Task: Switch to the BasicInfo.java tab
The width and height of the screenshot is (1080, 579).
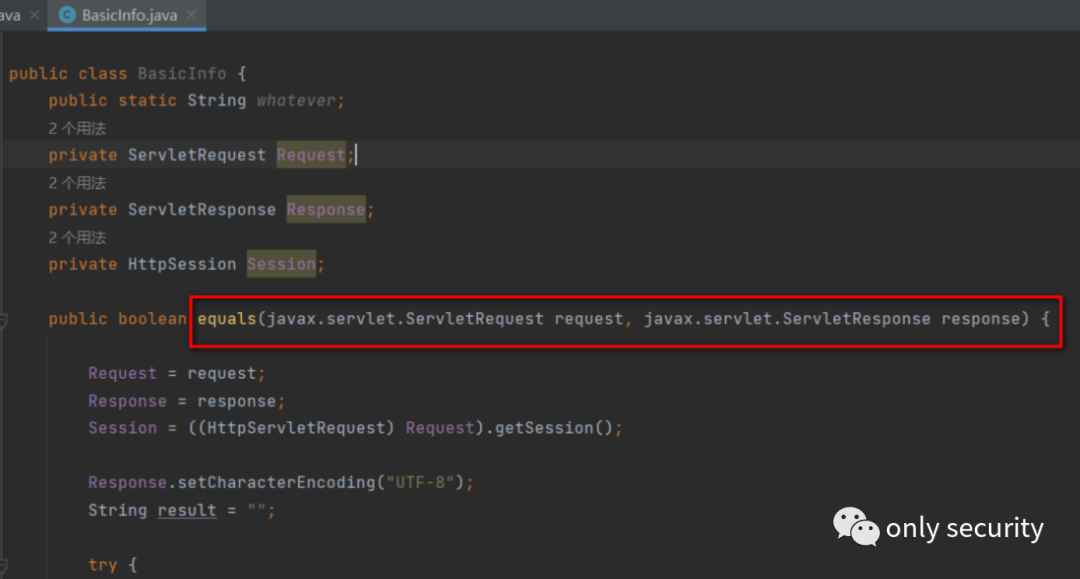Action: (127, 15)
